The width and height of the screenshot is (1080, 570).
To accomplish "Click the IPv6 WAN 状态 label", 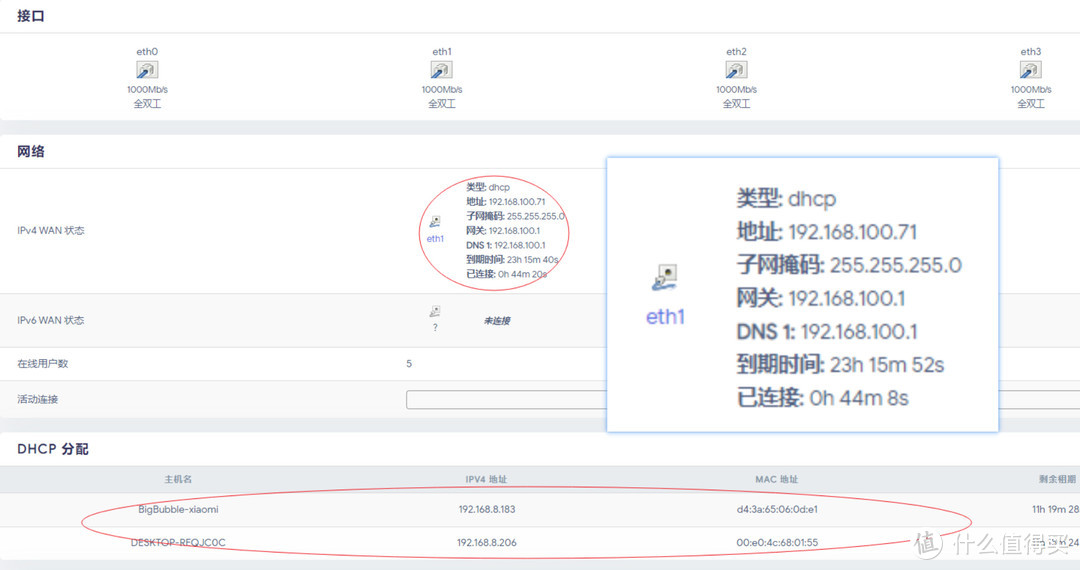I will click(x=51, y=320).
